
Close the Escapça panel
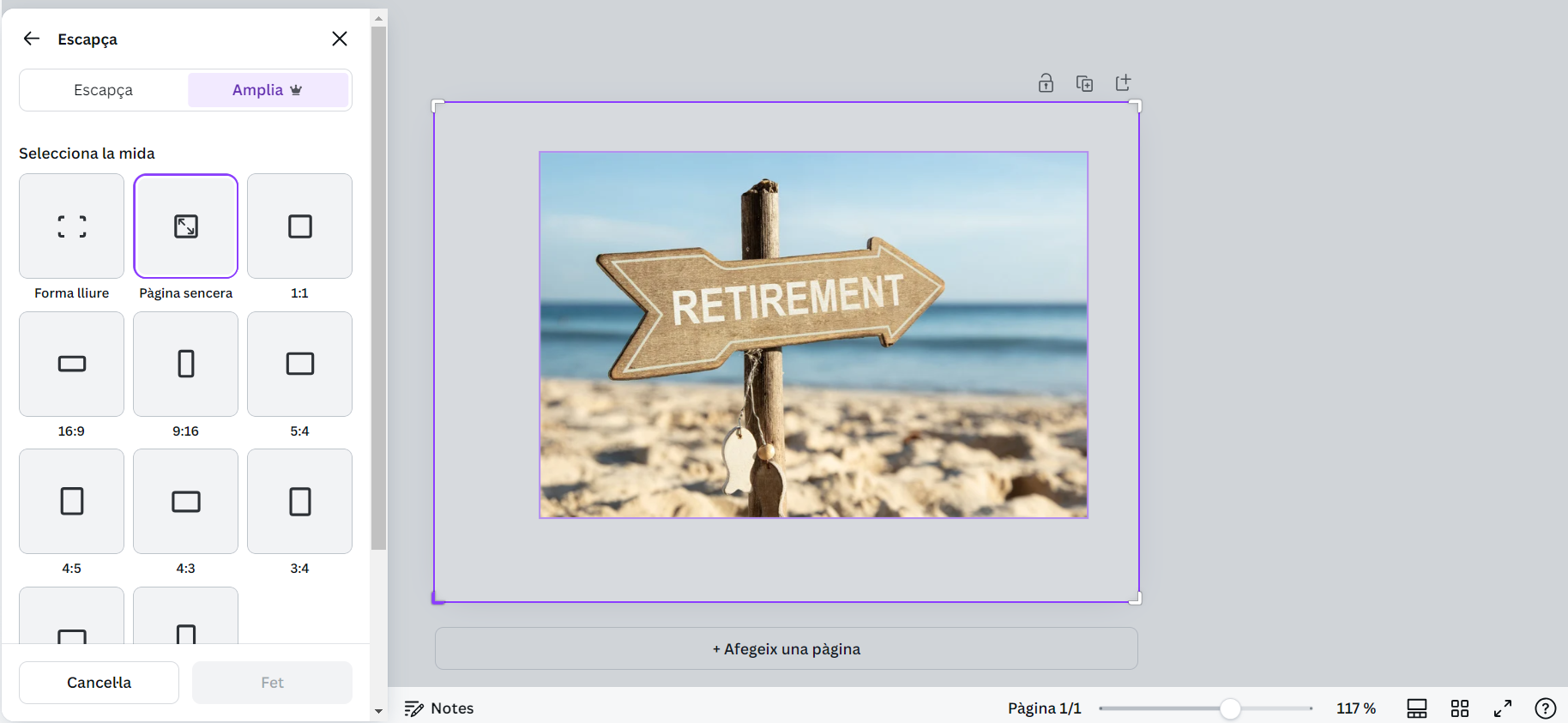(x=340, y=39)
